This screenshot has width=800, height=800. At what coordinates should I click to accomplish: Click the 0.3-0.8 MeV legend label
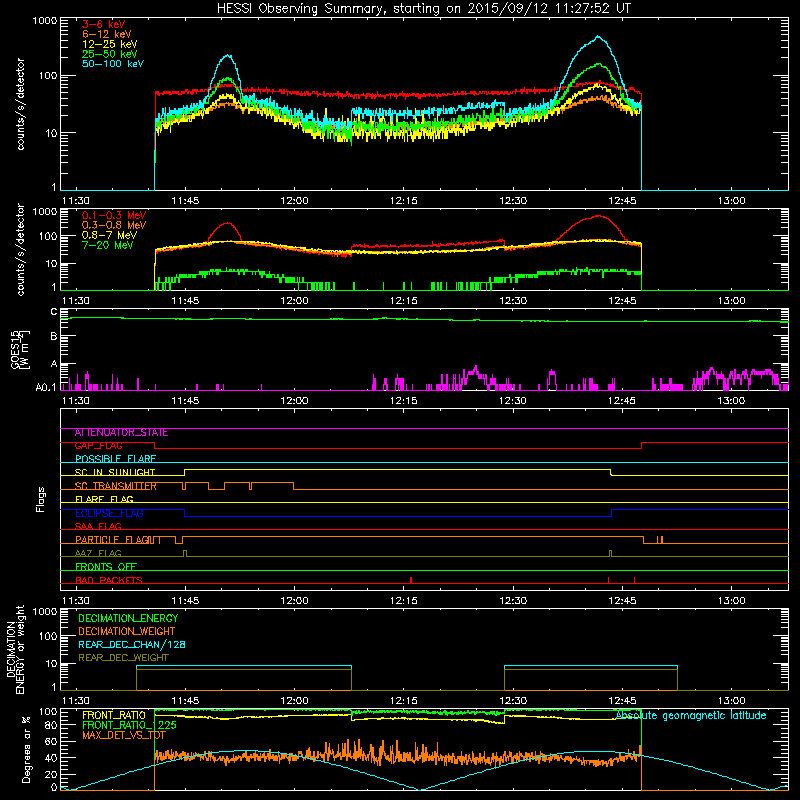114,225
